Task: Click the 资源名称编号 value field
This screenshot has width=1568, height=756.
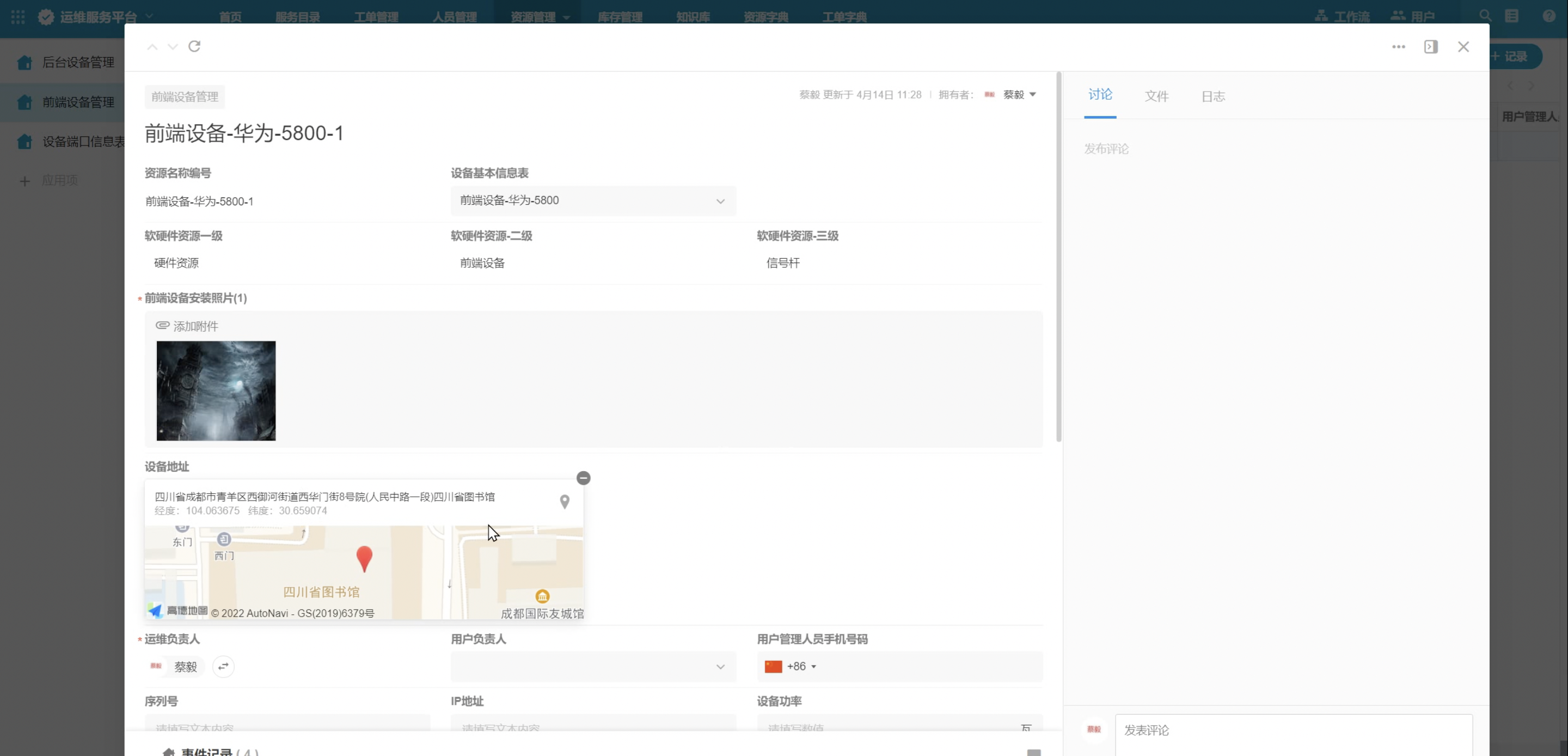Action: coord(199,202)
